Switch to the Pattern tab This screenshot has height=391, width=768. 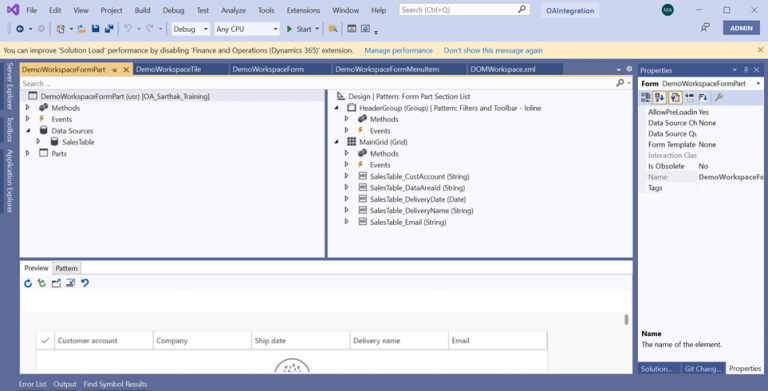click(66, 268)
